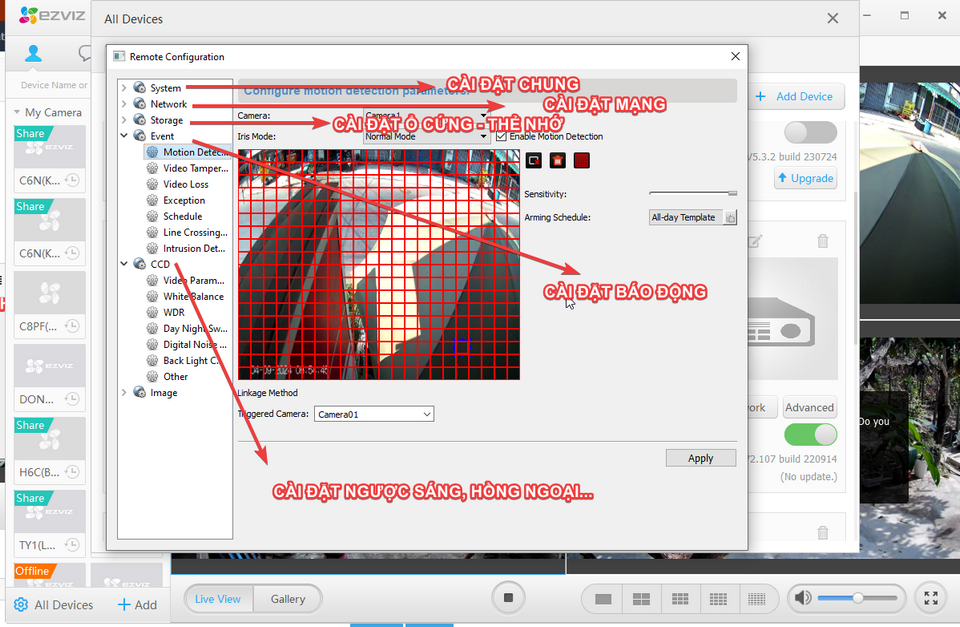This screenshot has width=960, height=627.
Task: Click the All Devices gear icon
Action: (x=21, y=604)
